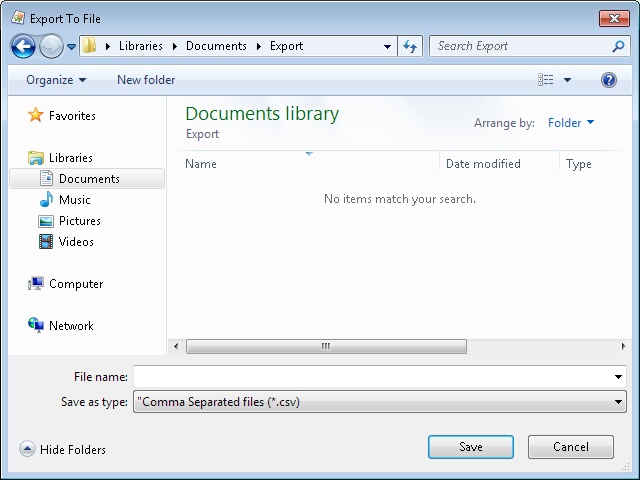This screenshot has width=640, height=480.
Task: Click the Hide Folders arrow icon
Action: click(x=27, y=449)
